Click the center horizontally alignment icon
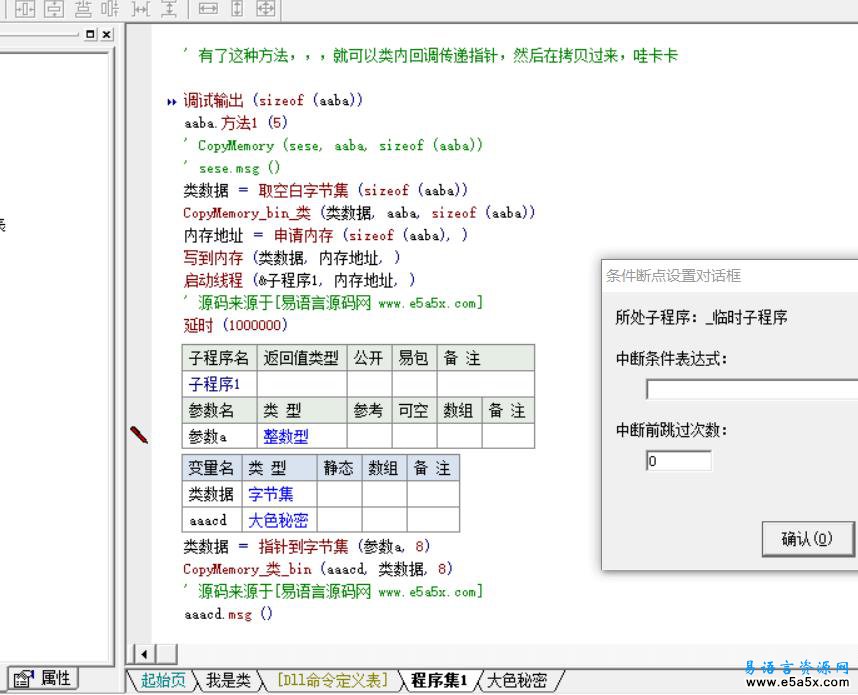The image size is (858, 695). pos(25,8)
